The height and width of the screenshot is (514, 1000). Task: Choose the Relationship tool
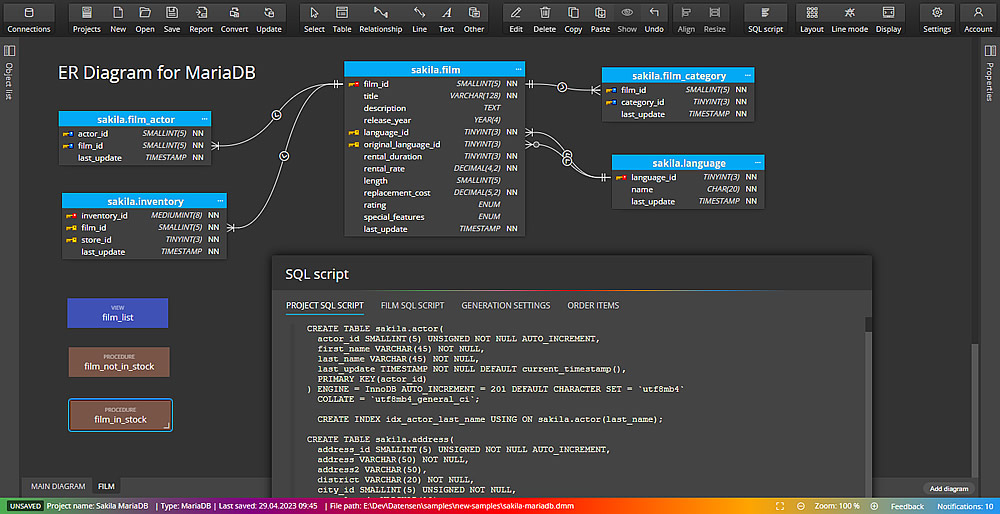[380, 18]
